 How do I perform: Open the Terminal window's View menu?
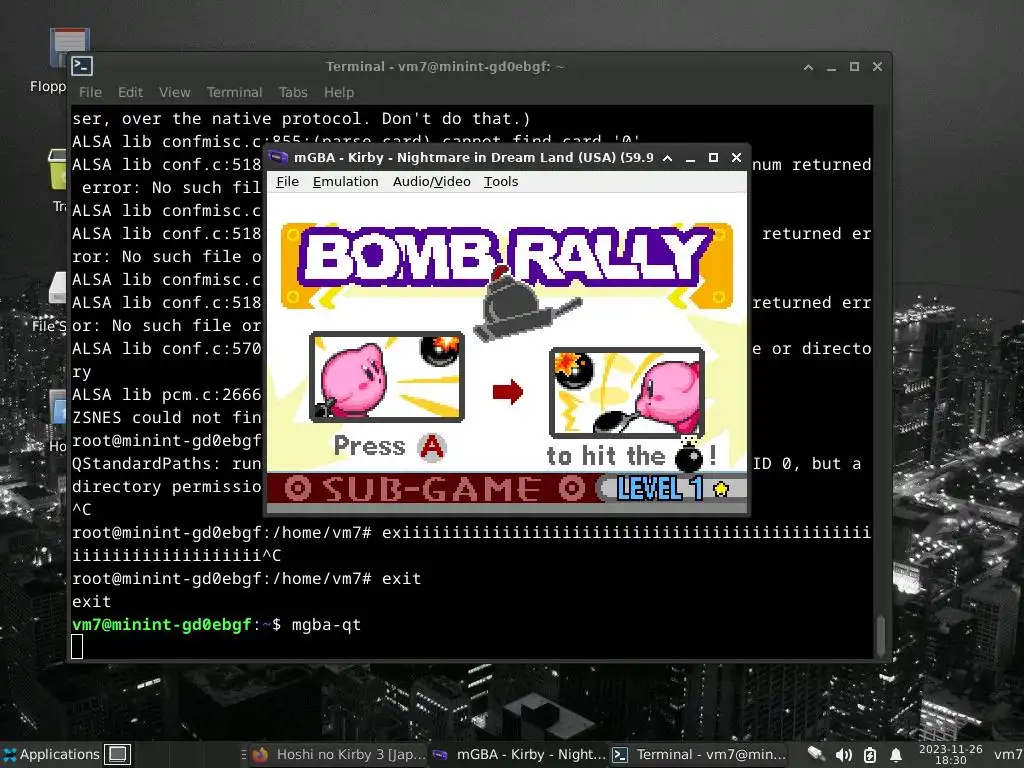(174, 92)
